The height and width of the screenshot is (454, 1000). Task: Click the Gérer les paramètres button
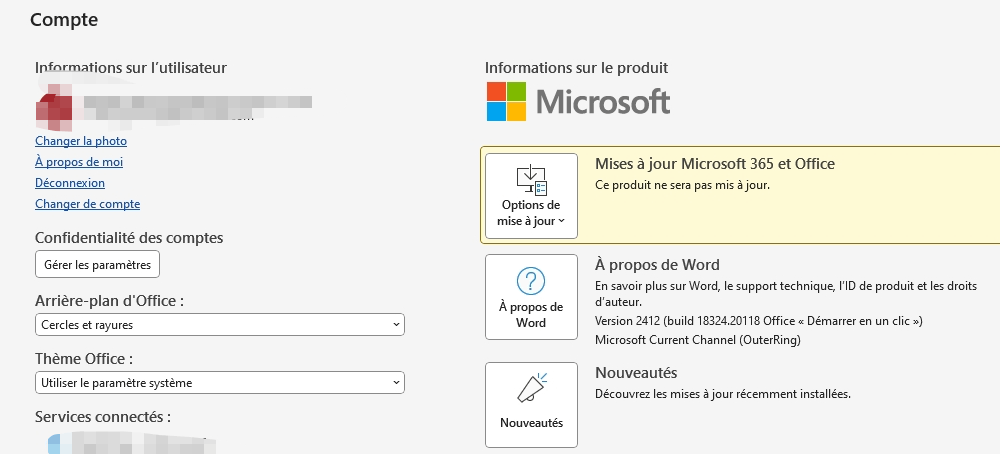click(x=98, y=265)
